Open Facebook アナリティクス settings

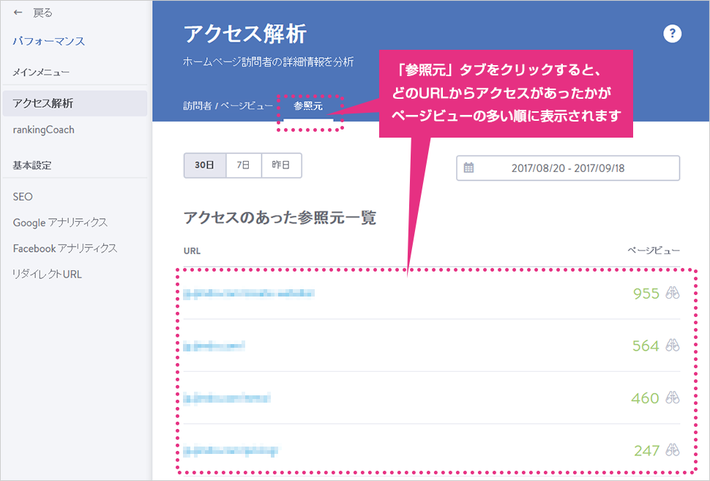[65, 248]
